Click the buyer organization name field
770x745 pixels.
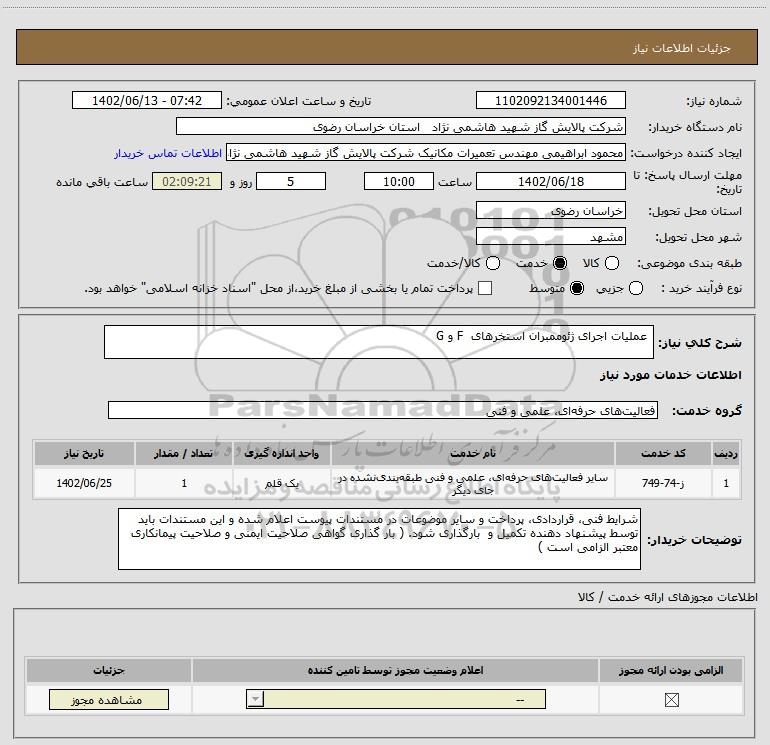(401, 126)
